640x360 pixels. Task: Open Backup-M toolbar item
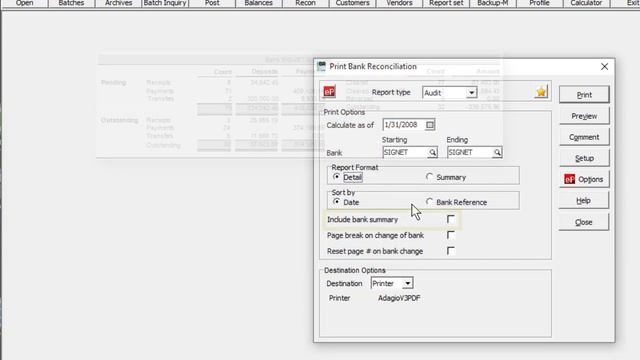pos(493,3)
